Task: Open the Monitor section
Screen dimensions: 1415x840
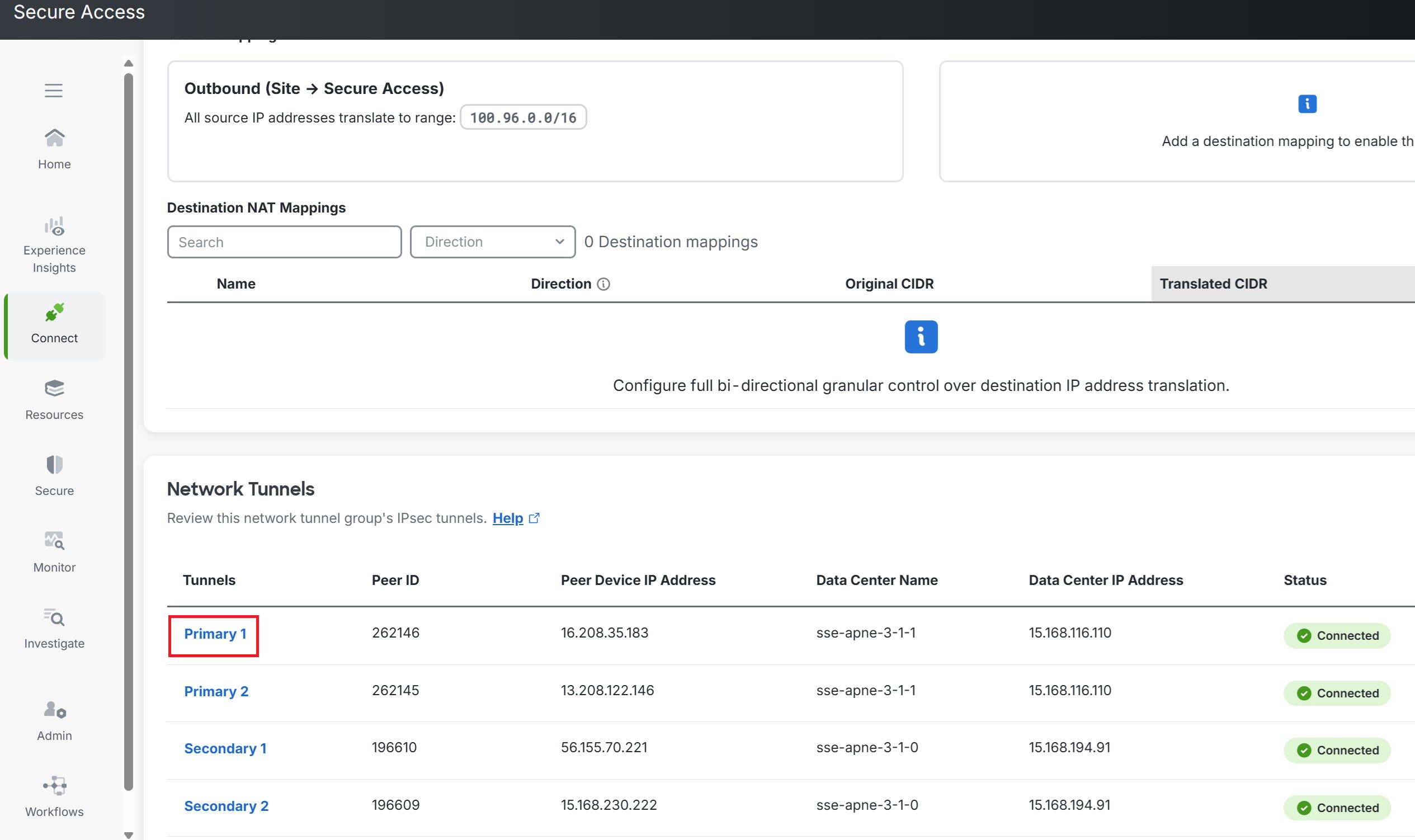Action: [54, 553]
